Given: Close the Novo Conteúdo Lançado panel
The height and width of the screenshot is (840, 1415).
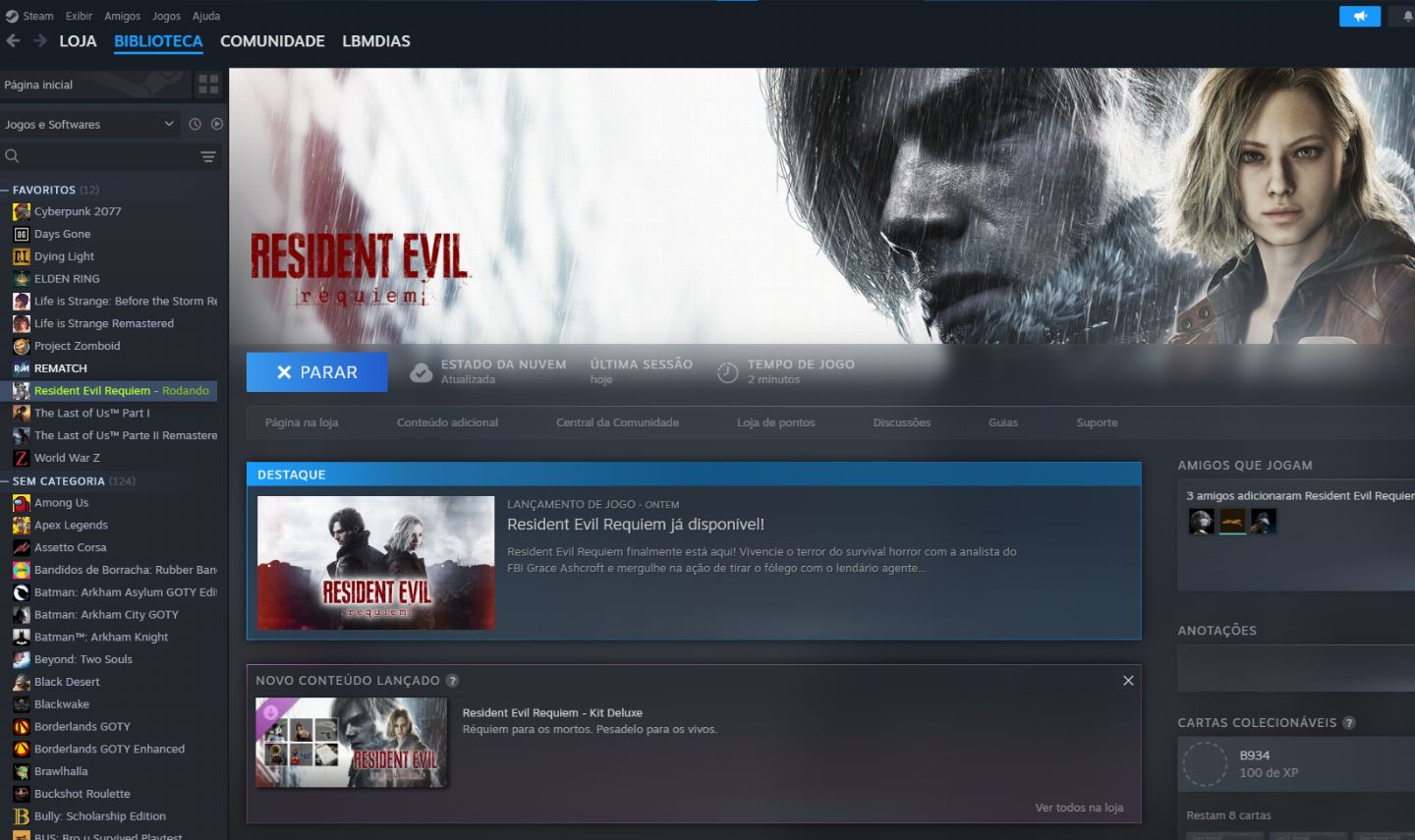Looking at the screenshot, I should click(1128, 680).
